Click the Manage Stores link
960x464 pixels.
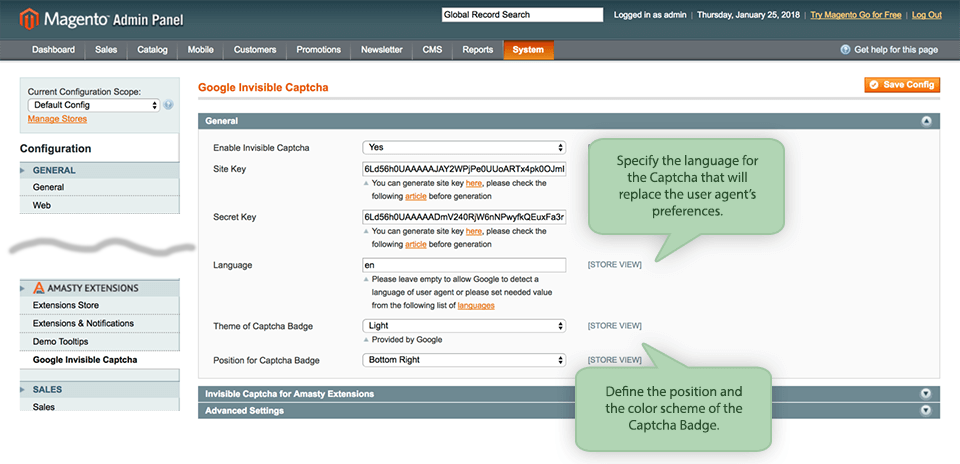pos(57,119)
